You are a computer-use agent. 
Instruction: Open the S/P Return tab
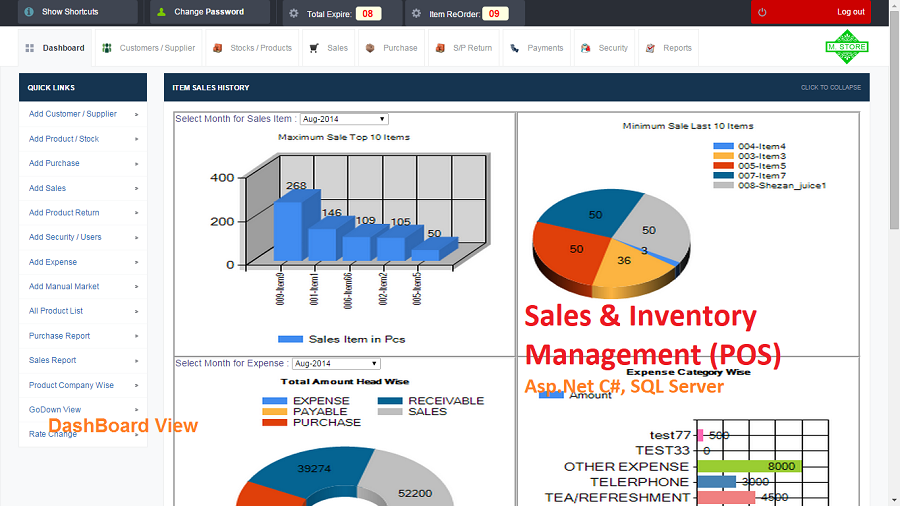[463, 48]
